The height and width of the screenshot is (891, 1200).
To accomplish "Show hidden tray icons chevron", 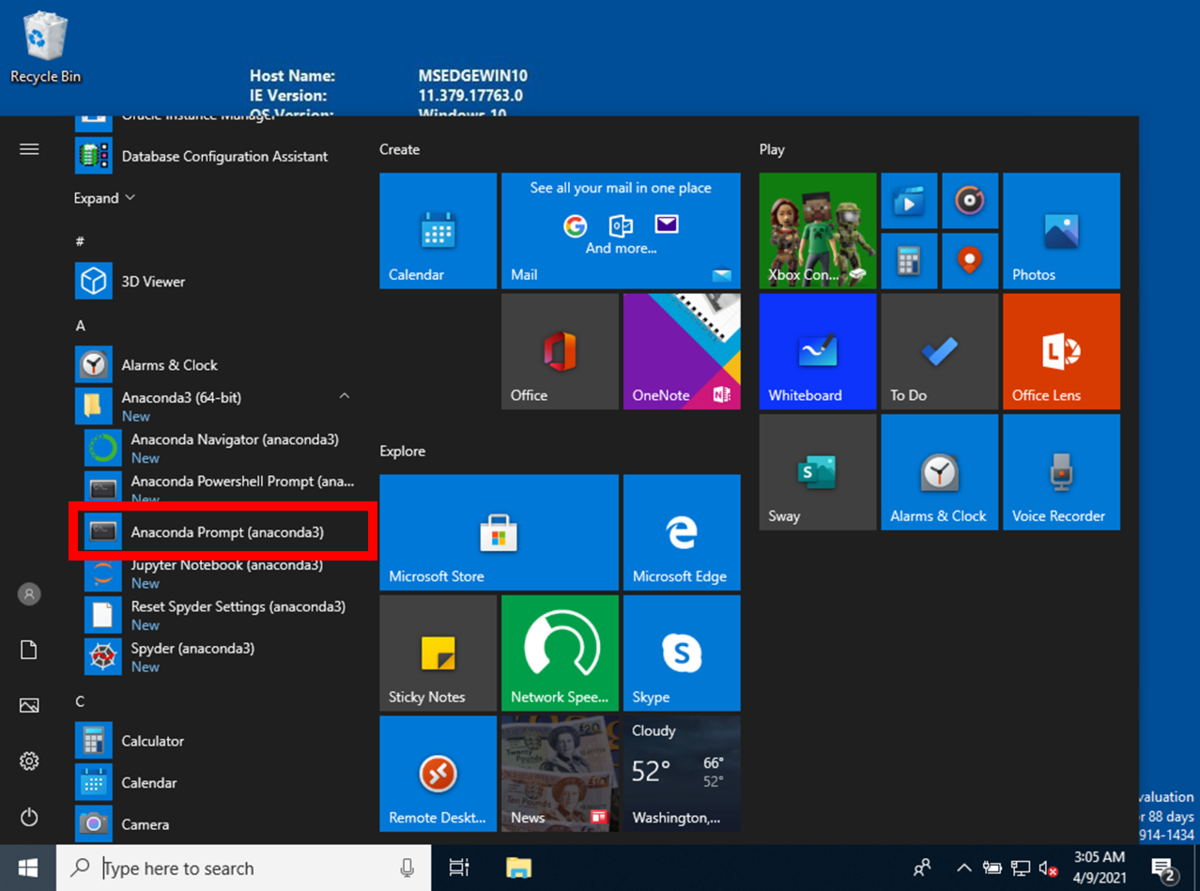I will click(964, 868).
